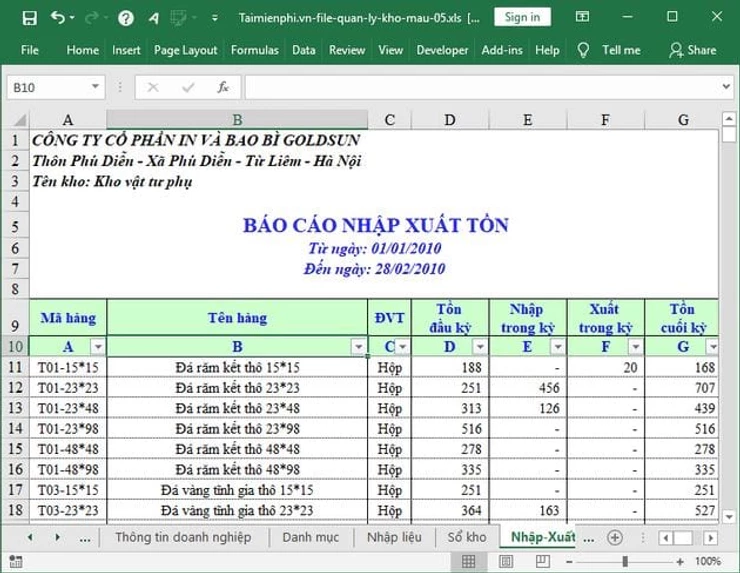This screenshot has width=740, height=573.
Task: Click the Share button
Action: [693, 50]
